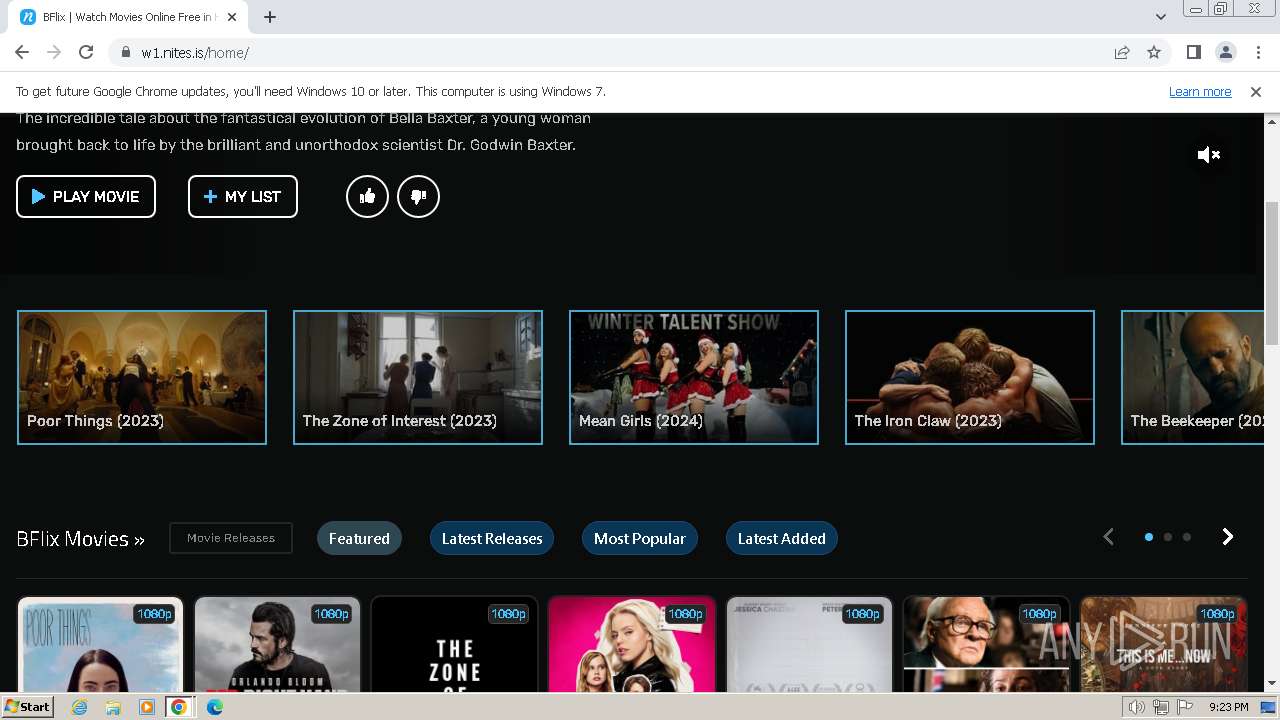
Task: Bookmark this page with star icon
Action: tap(1154, 52)
